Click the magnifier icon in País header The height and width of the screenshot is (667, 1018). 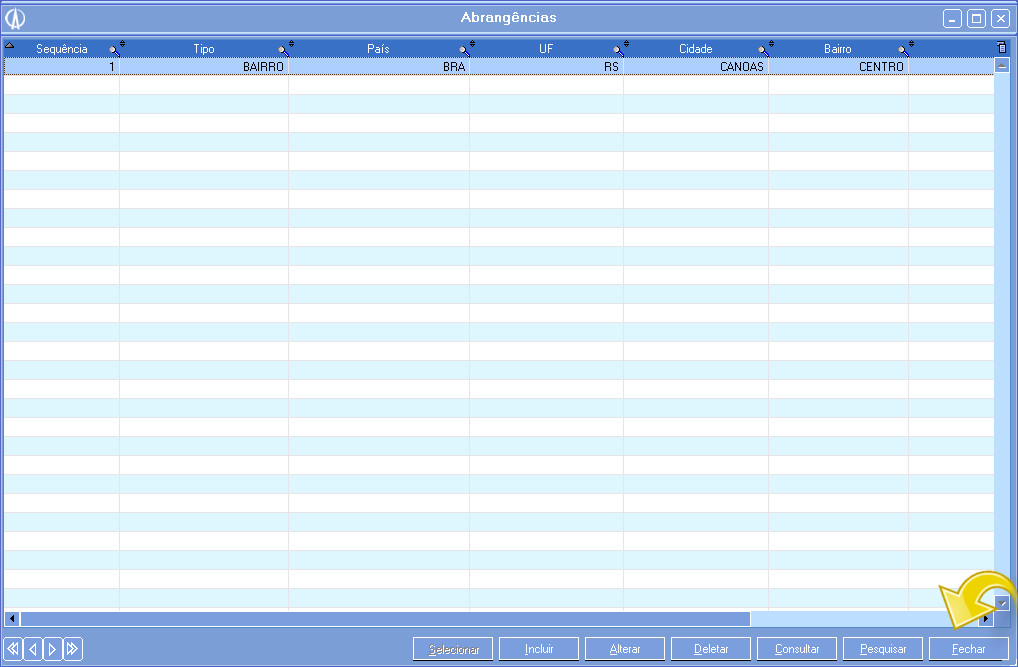464,51
